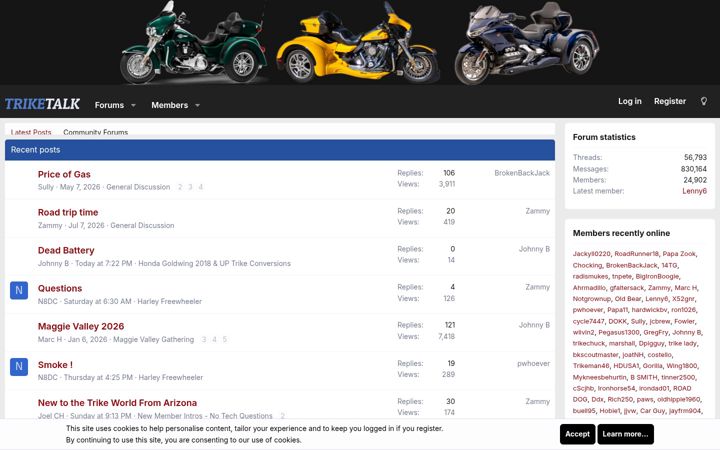Open the Smoke ! thread
Screen dimensions: 720x450
click(55, 365)
